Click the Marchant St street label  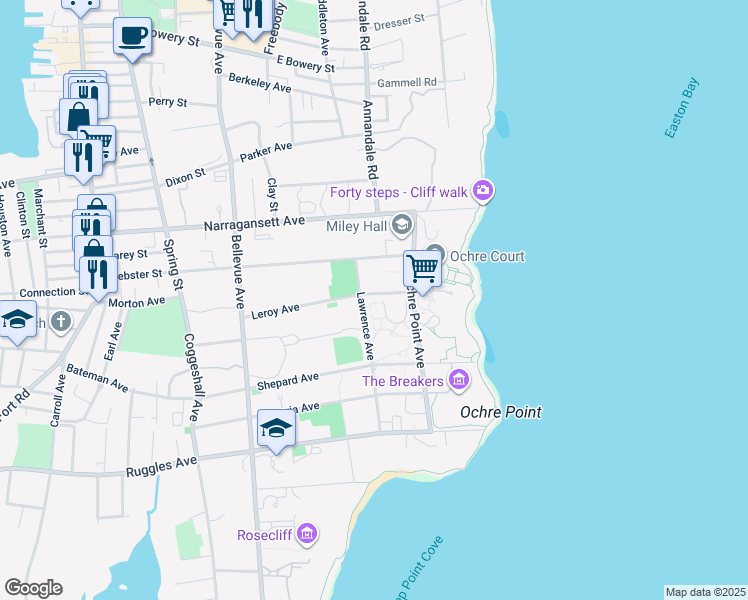[x=41, y=218]
